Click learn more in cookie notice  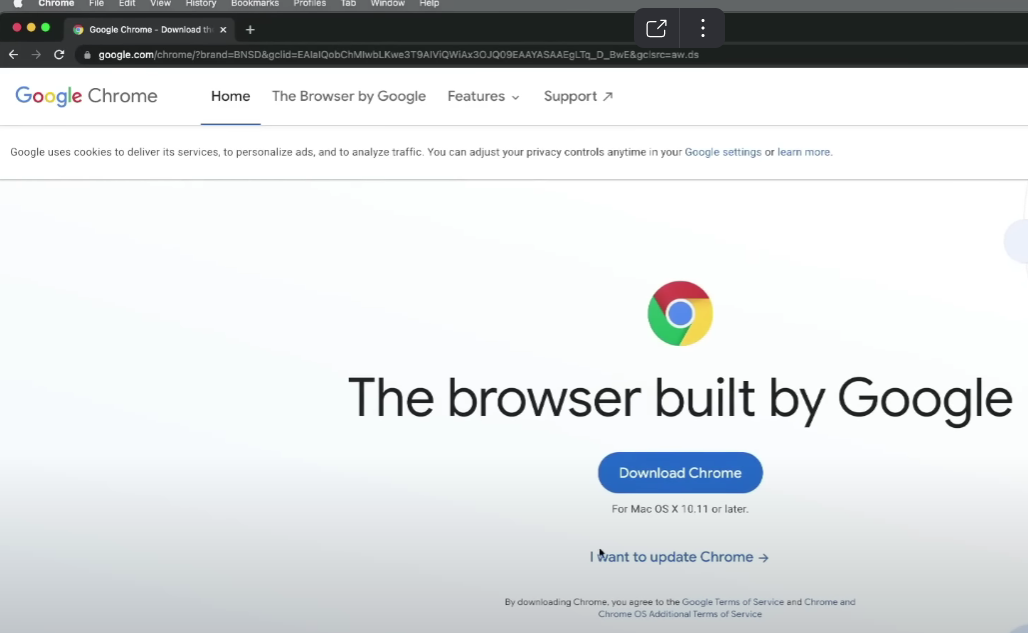[803, 152]
